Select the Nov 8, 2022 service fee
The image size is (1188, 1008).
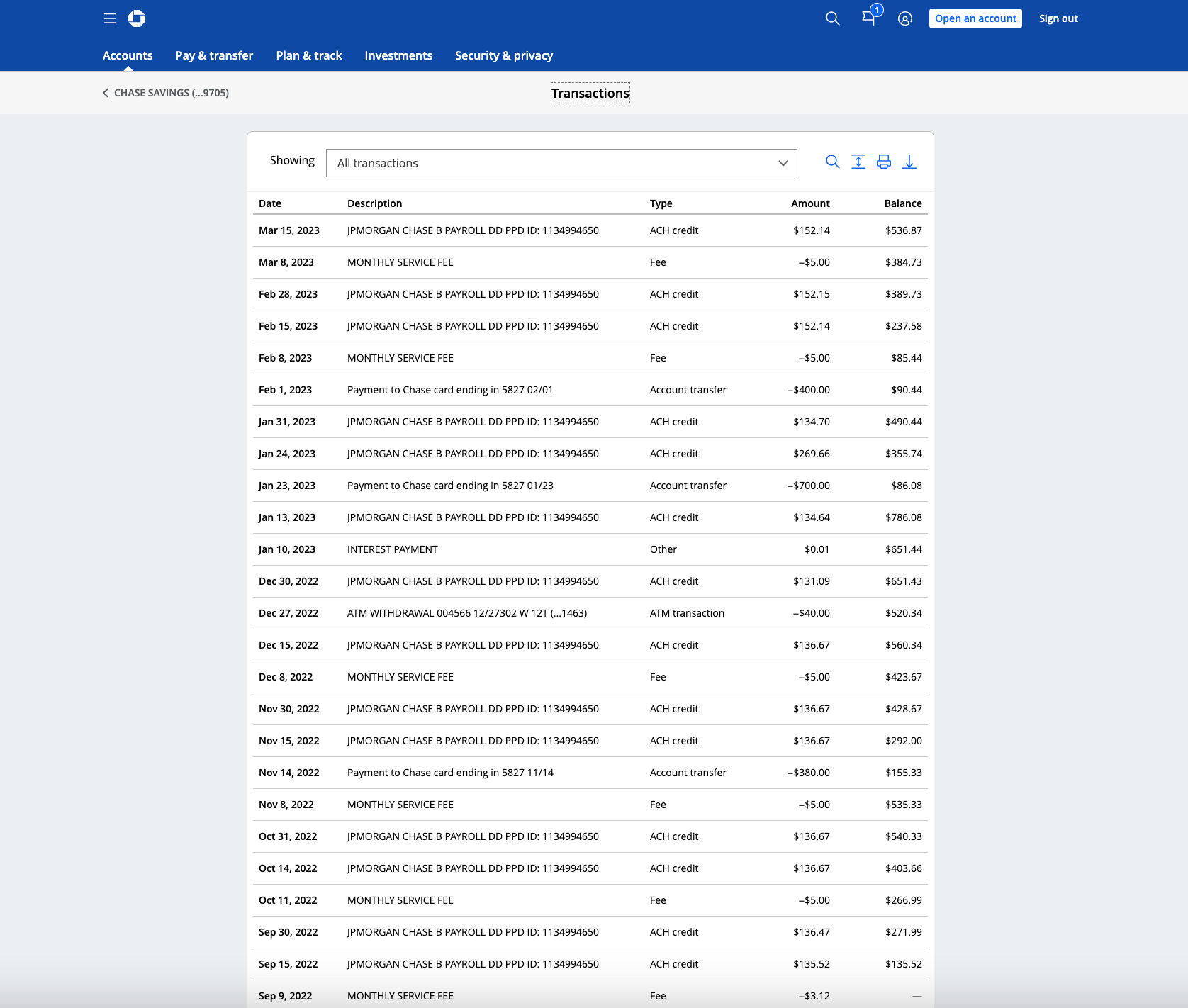590,805
